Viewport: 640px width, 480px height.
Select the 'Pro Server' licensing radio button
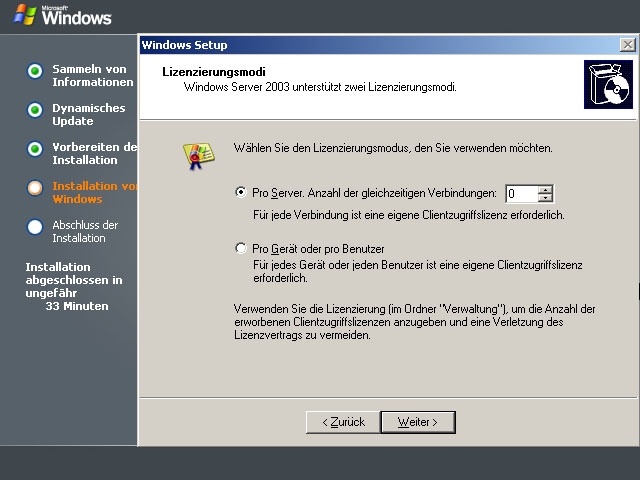click(240, 193)
